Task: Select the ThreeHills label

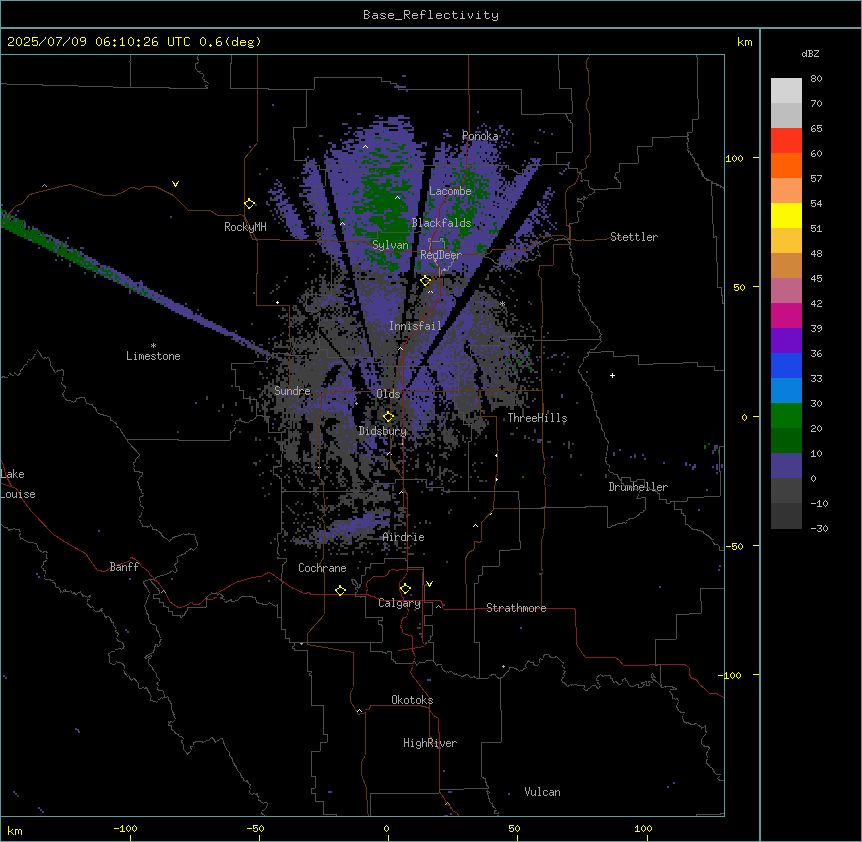Action: (537, 418)
